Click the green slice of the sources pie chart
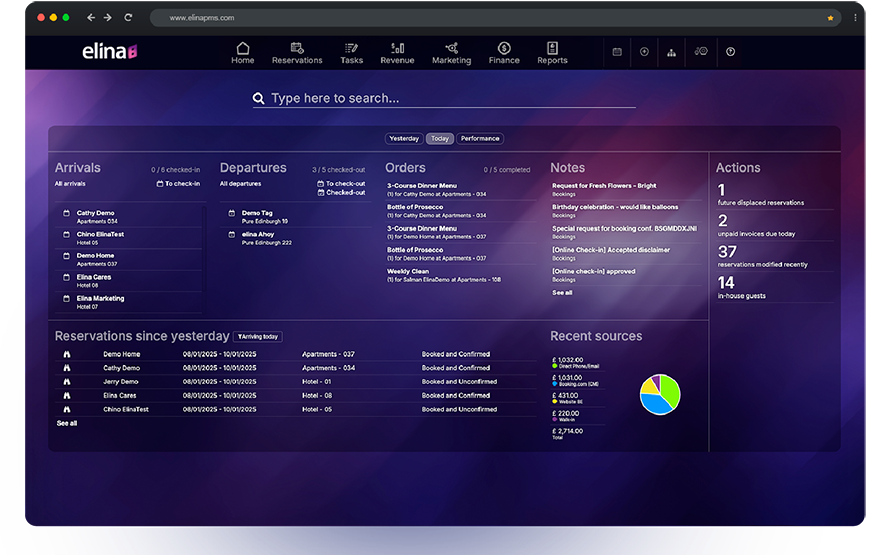 (x=669, y=387)
